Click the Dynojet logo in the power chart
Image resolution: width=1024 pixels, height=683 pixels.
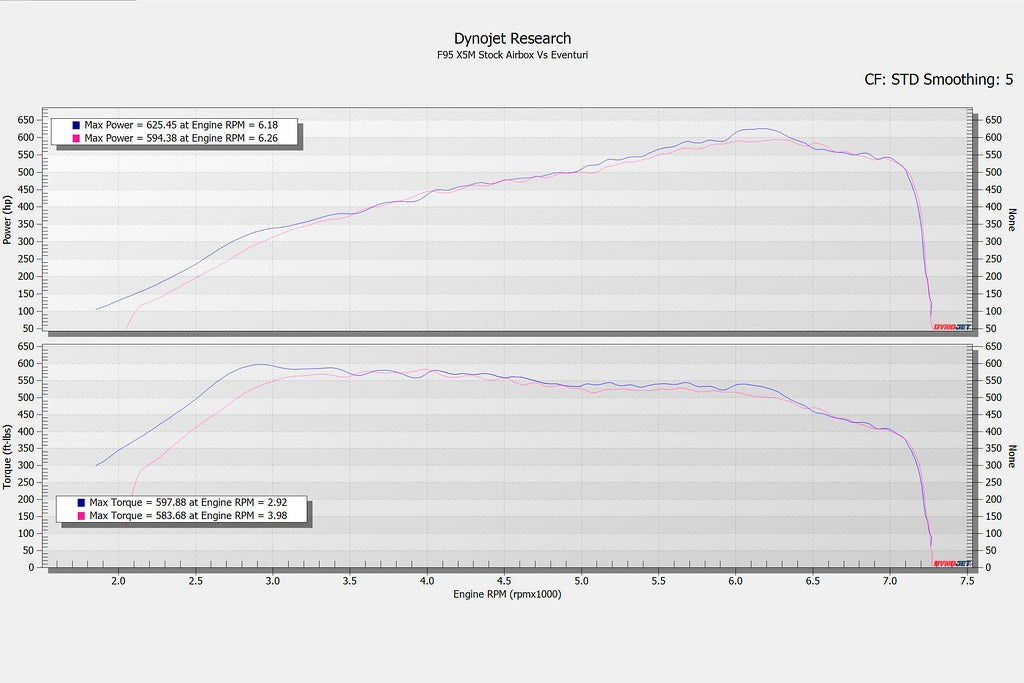(950, 325)
